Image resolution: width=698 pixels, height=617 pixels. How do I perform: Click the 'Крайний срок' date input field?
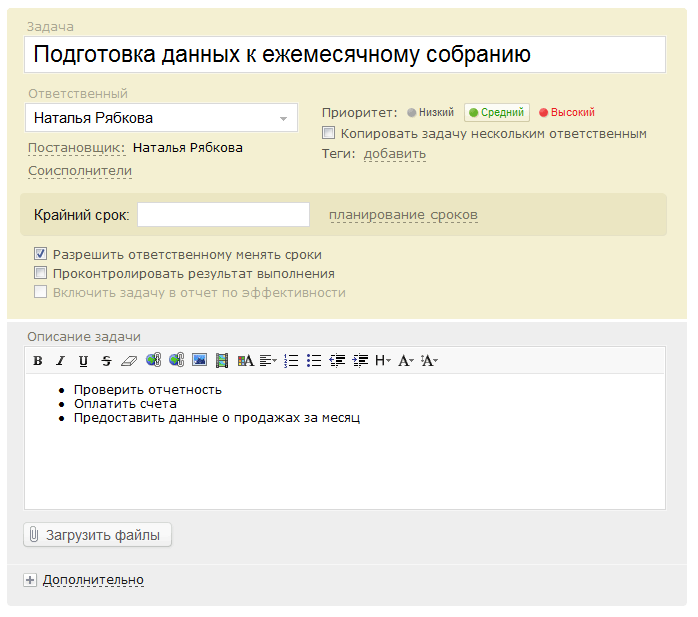[x=223, y=215]
